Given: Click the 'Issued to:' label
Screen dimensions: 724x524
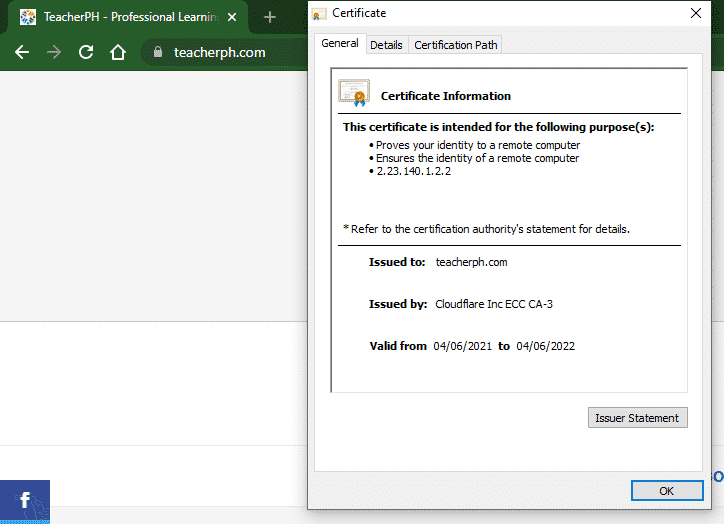Looking at the screenshot, I should (397, 262).
